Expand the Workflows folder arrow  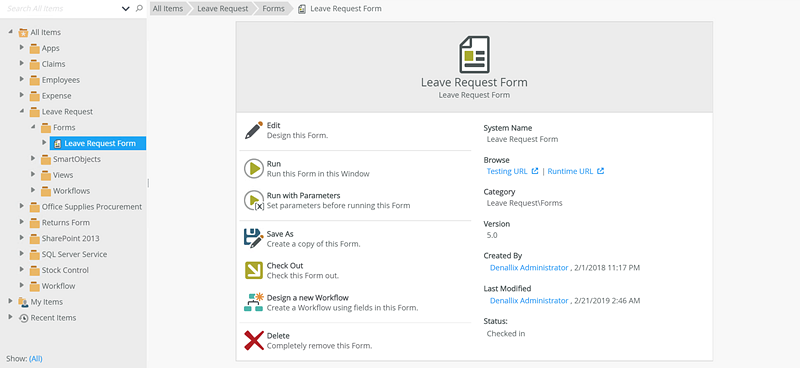33,190
